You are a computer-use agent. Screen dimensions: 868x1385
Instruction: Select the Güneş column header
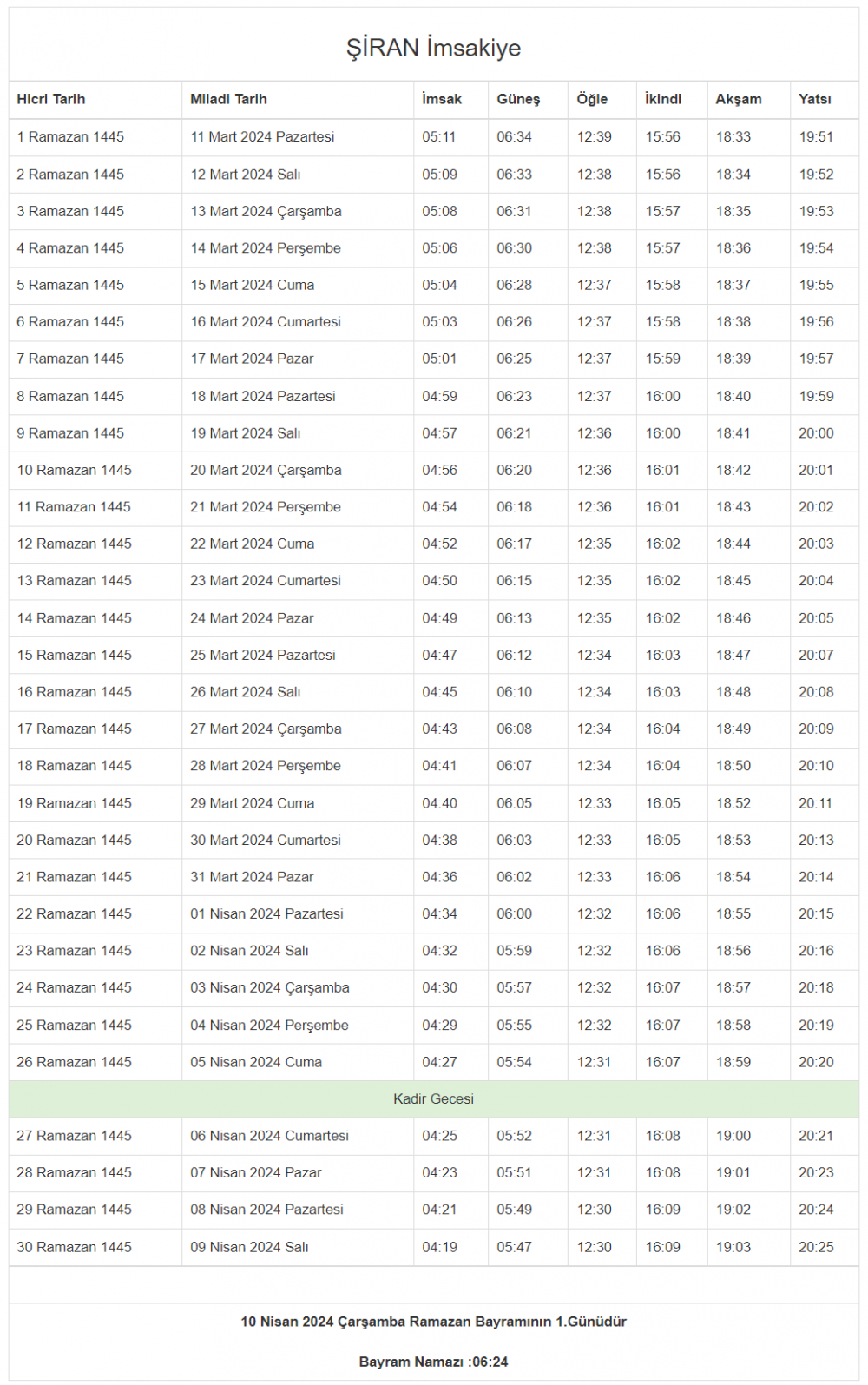point(518,99)
